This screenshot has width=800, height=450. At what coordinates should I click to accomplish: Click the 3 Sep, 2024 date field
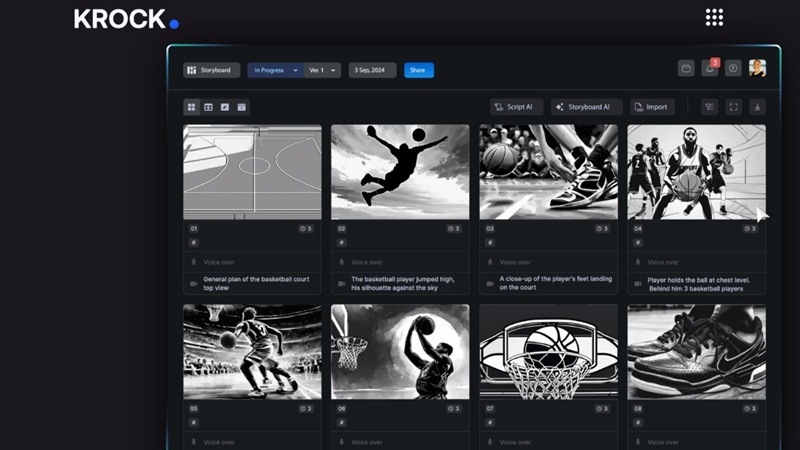click(x=372, y=70)
